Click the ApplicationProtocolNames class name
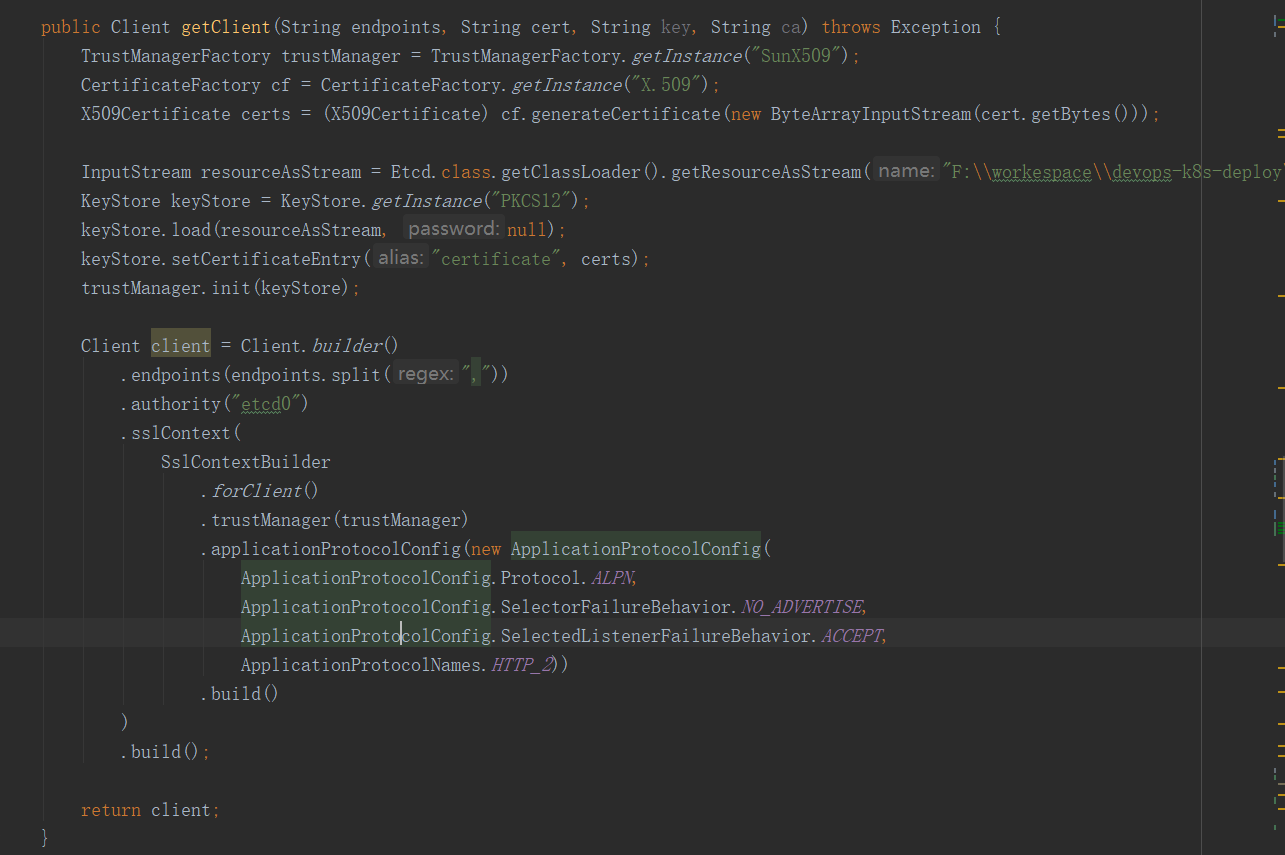The height and width of the screenshot is (855, 1285). pyautogui.click(x=361, y=665)
